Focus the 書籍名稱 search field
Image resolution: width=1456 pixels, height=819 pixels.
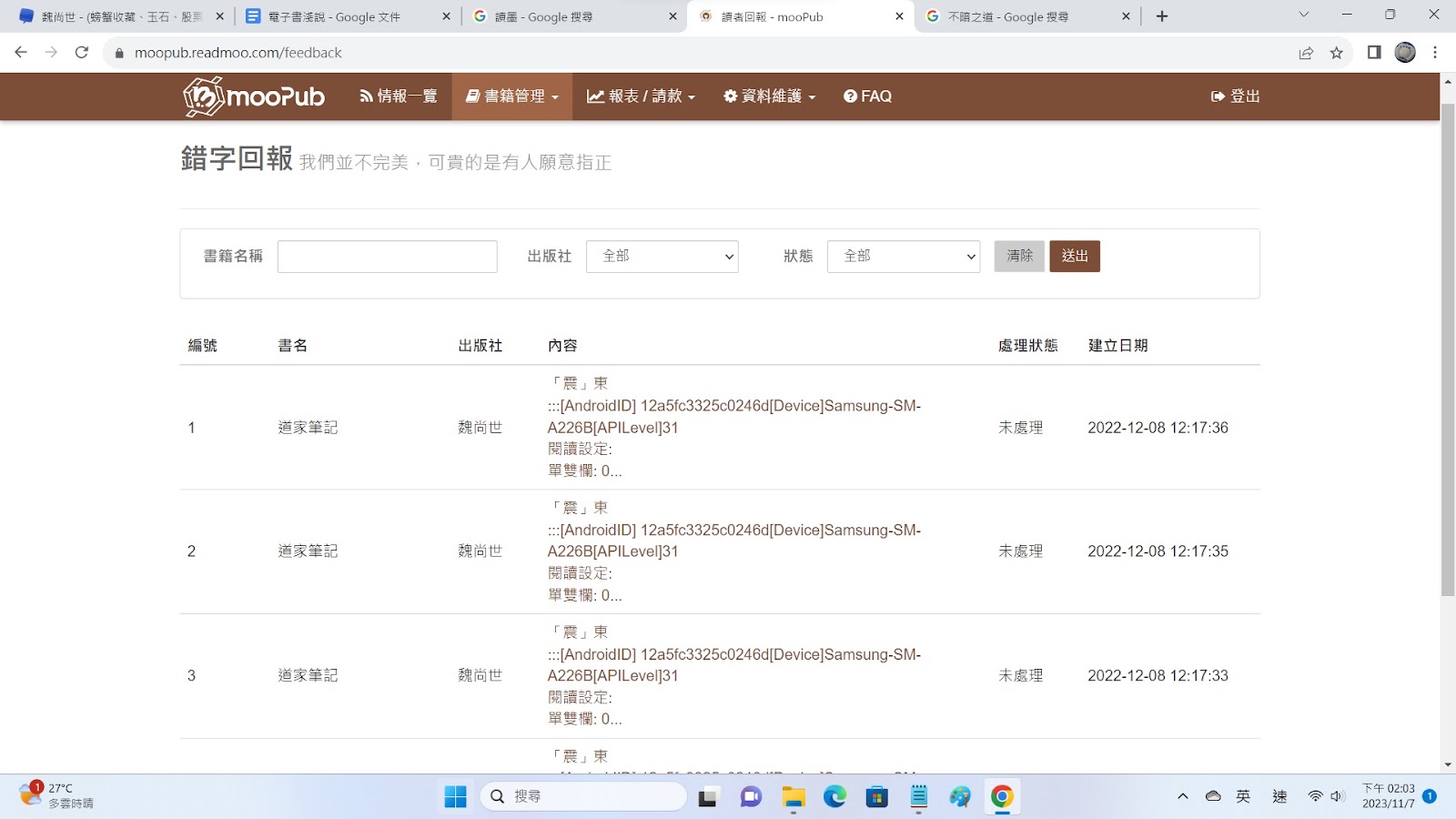coord(388,257)
